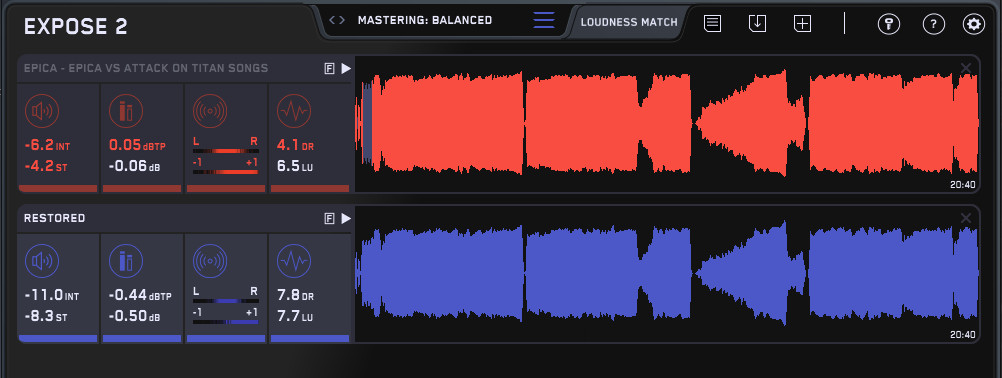
Task: Open the preset list hamburger menu
Action: click(x=544, y=20)
